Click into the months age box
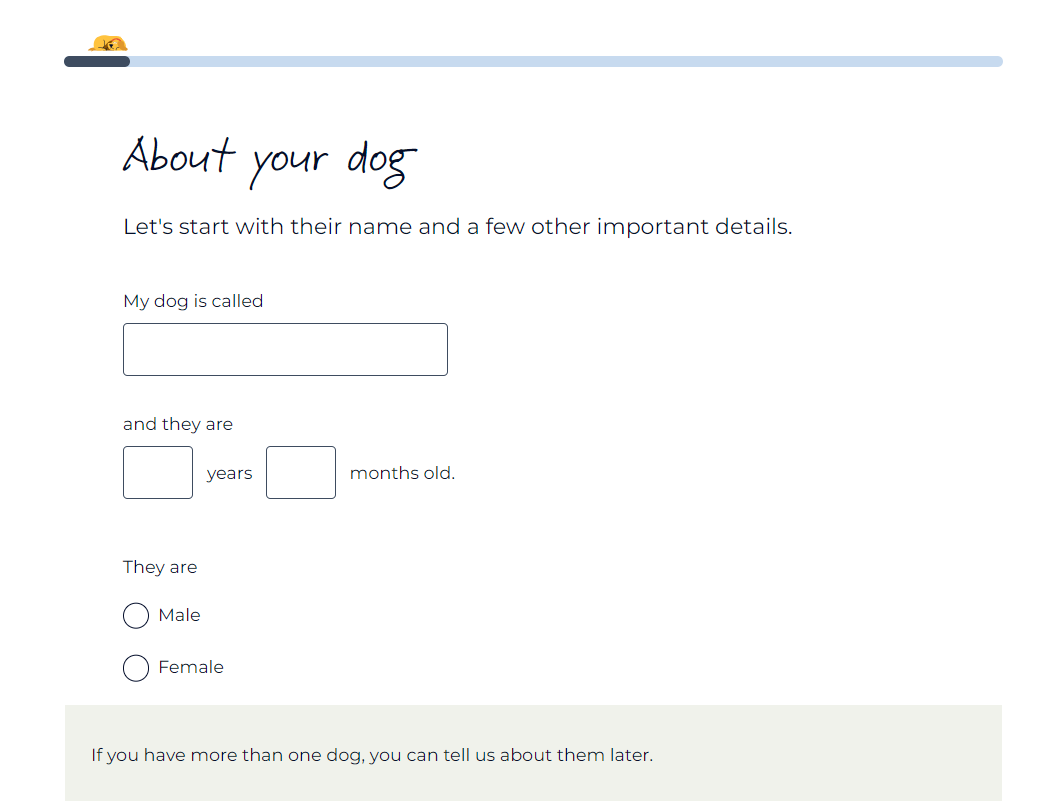The width and height of the screenshot is (1044, 801). (x=301, y=472)
